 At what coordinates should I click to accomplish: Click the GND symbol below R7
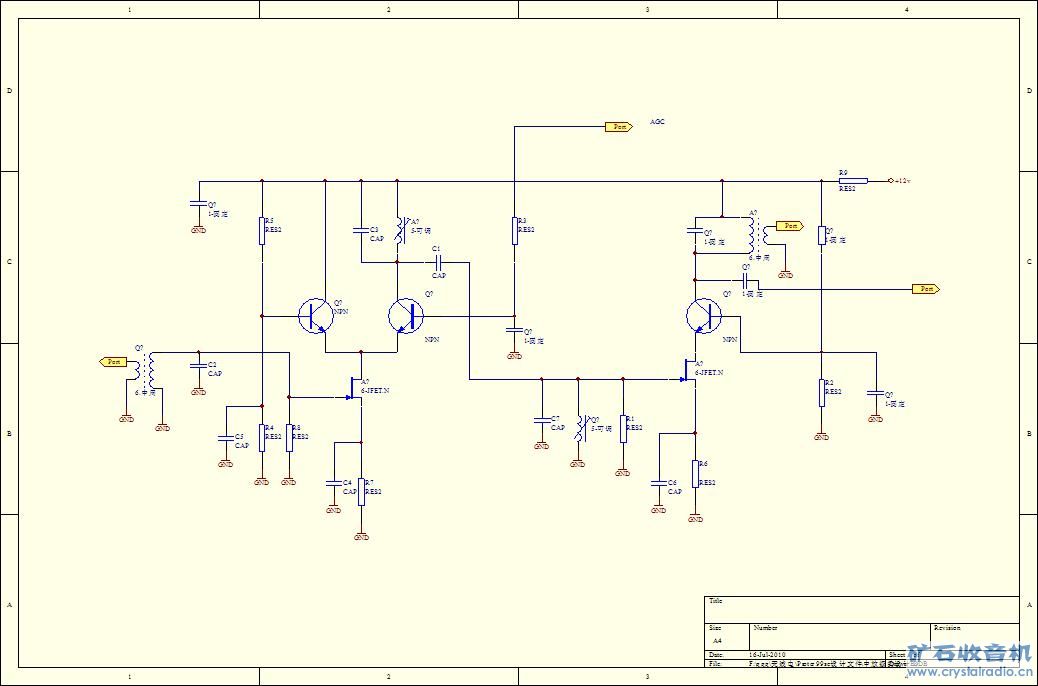pyautogui.click(x=361, y=538)
